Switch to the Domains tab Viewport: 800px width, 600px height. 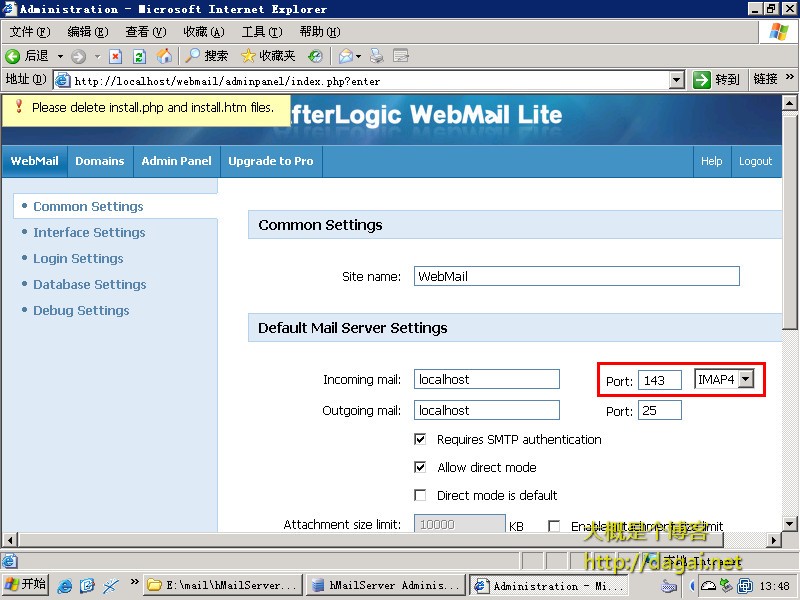coord(100,161)
